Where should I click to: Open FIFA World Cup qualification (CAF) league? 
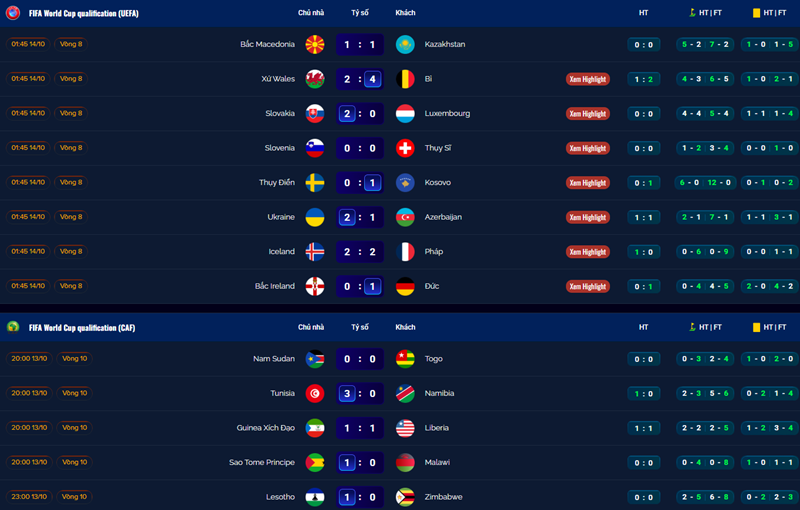(x=82, y=327)
